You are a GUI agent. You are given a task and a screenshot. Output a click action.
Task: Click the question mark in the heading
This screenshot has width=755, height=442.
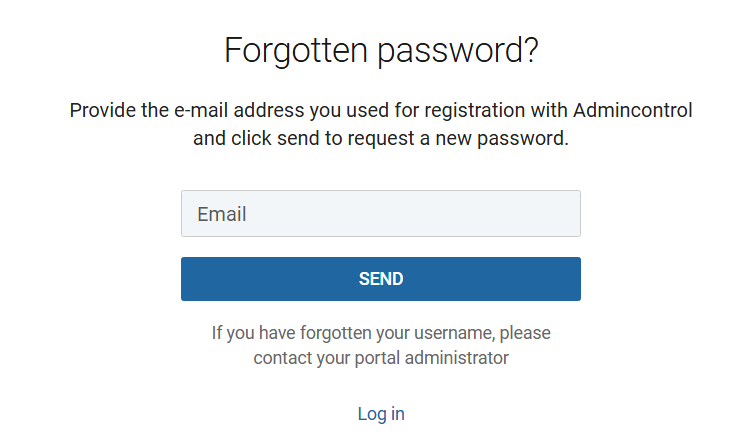coord(530,49)
